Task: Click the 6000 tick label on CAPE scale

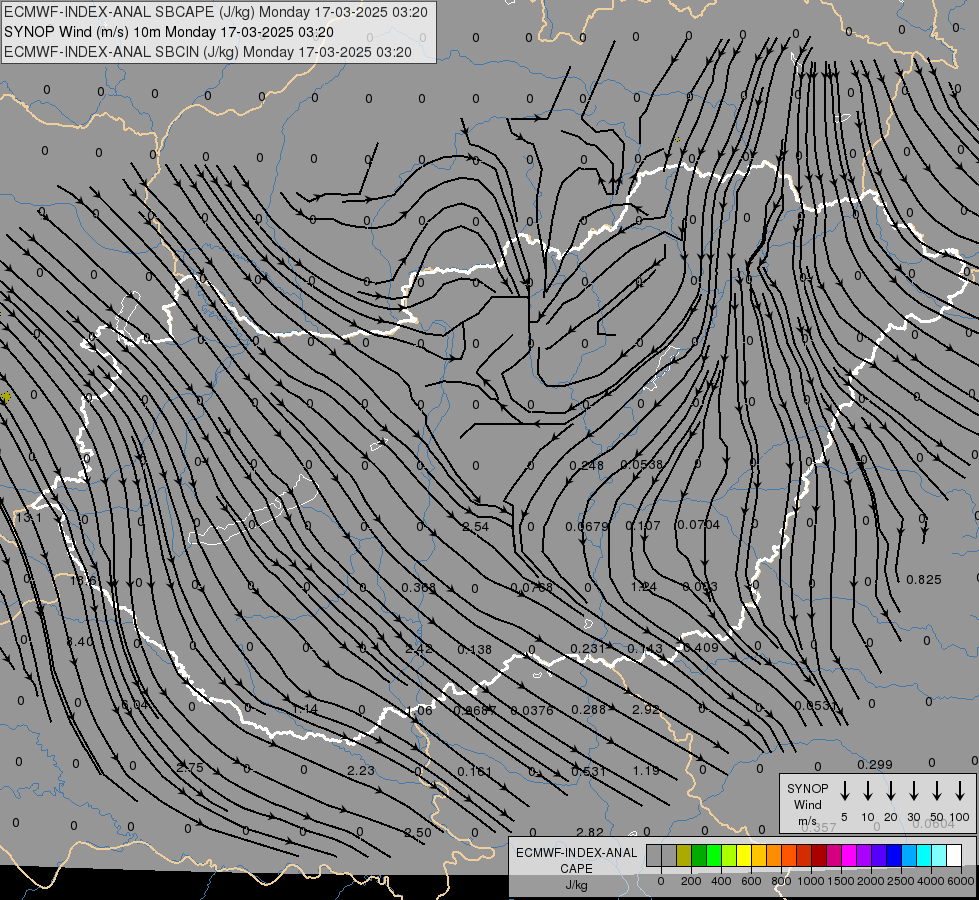Action: (961, 881)
